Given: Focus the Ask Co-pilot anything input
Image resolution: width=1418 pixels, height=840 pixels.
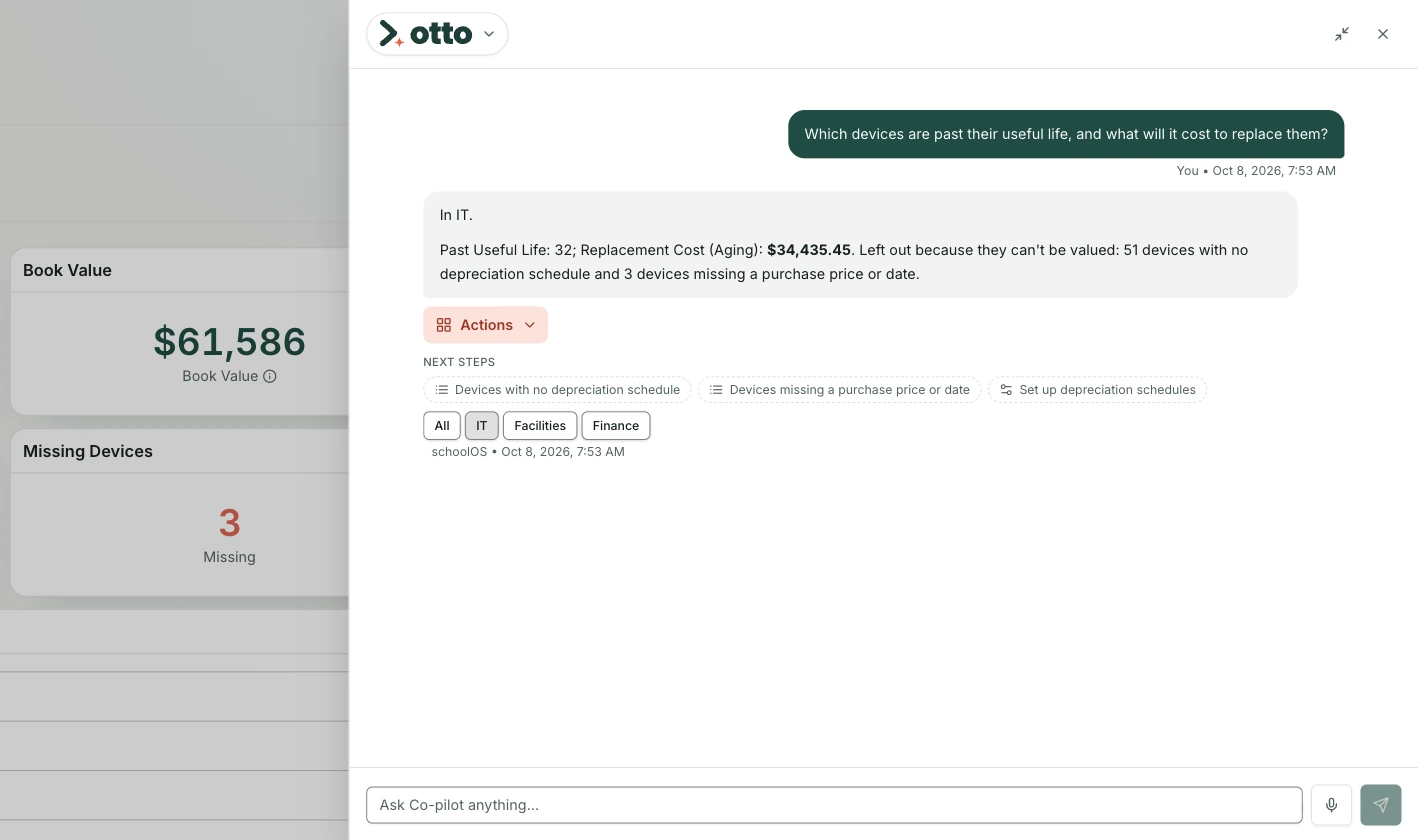Looking at the screenshot, I should [x=834, y=805].
